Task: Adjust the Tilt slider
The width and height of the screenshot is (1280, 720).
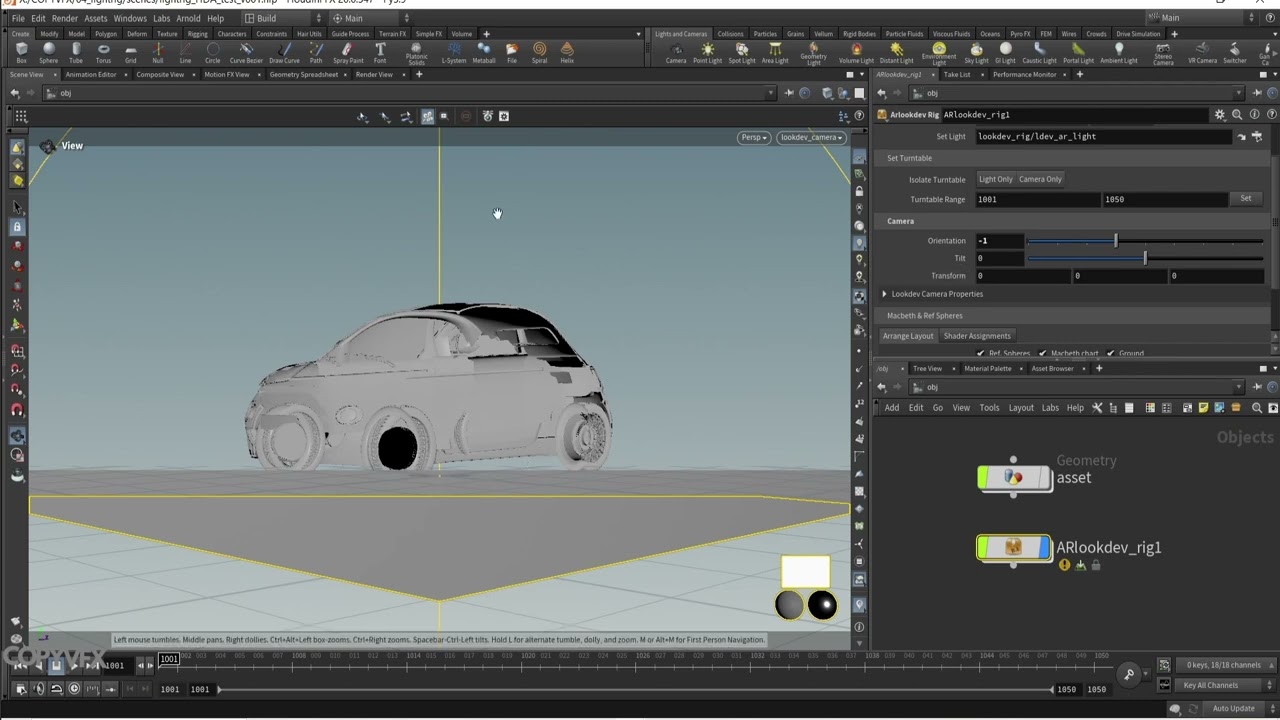Action: (x=1145, y=258)
